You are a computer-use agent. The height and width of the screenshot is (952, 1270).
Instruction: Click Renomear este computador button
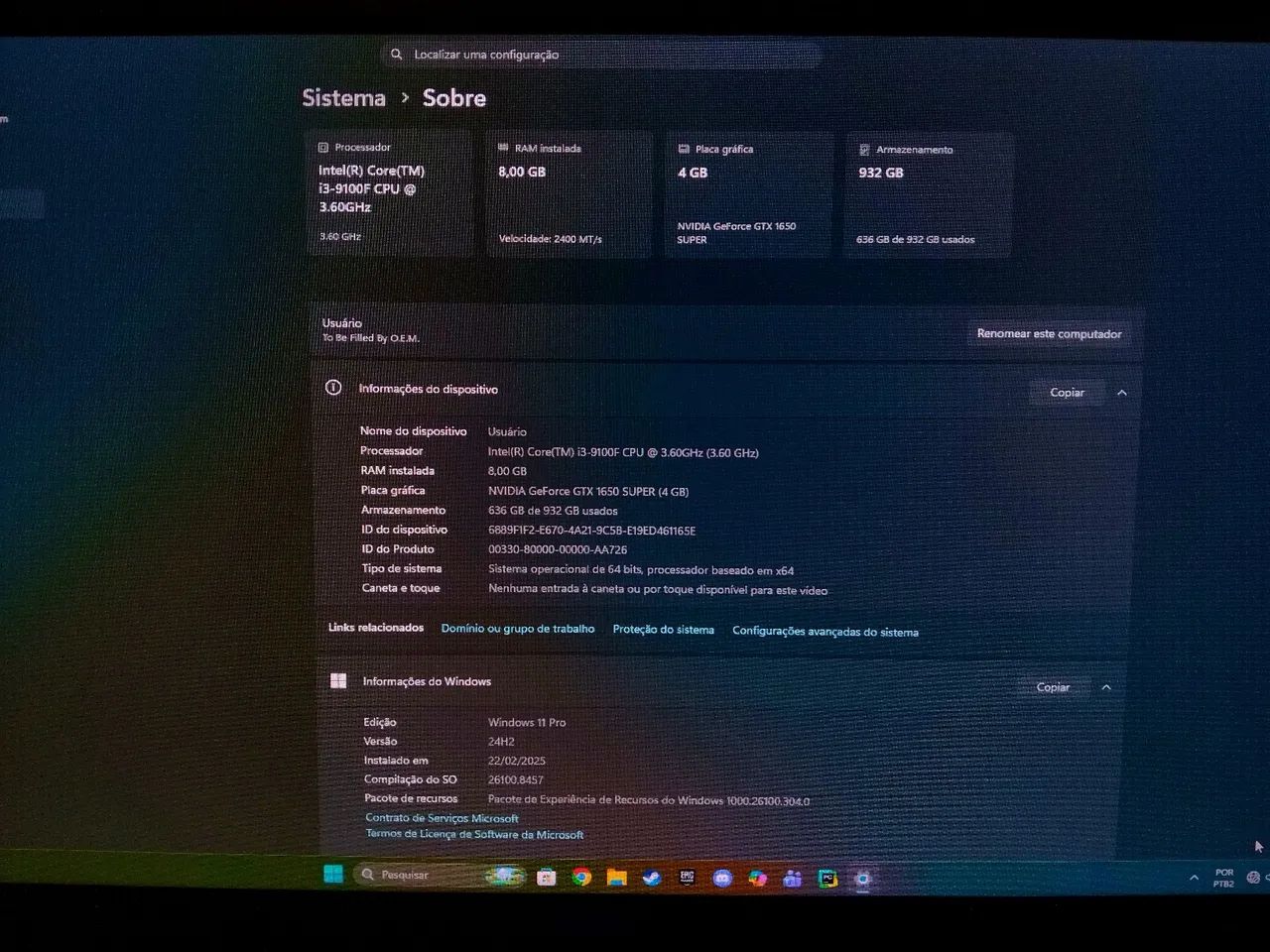coord(1049,334)
